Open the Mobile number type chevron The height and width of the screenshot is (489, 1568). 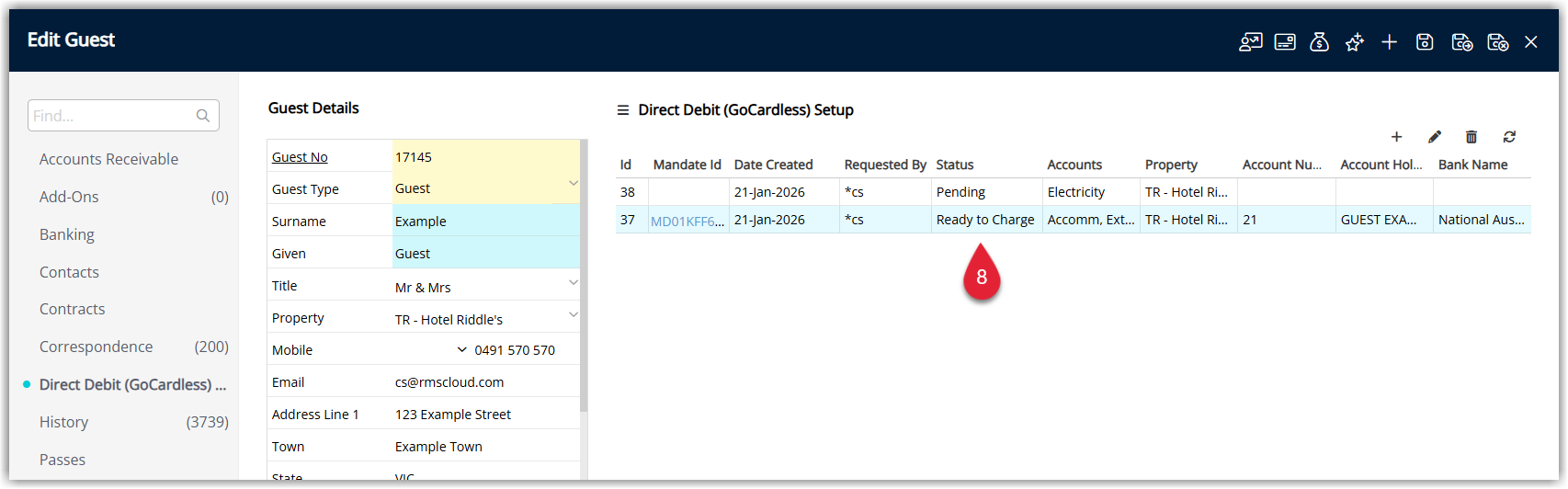pyautogui.click(x=461, y=349)
